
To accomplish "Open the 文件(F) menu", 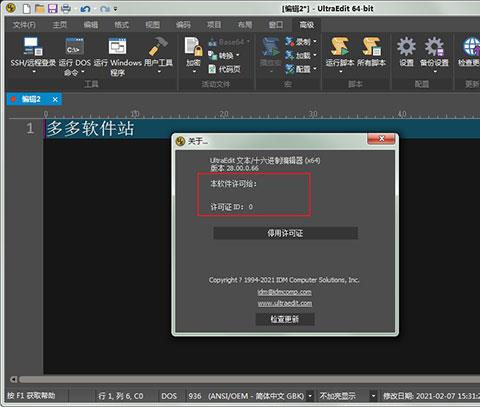I will [x=24, y=25].
